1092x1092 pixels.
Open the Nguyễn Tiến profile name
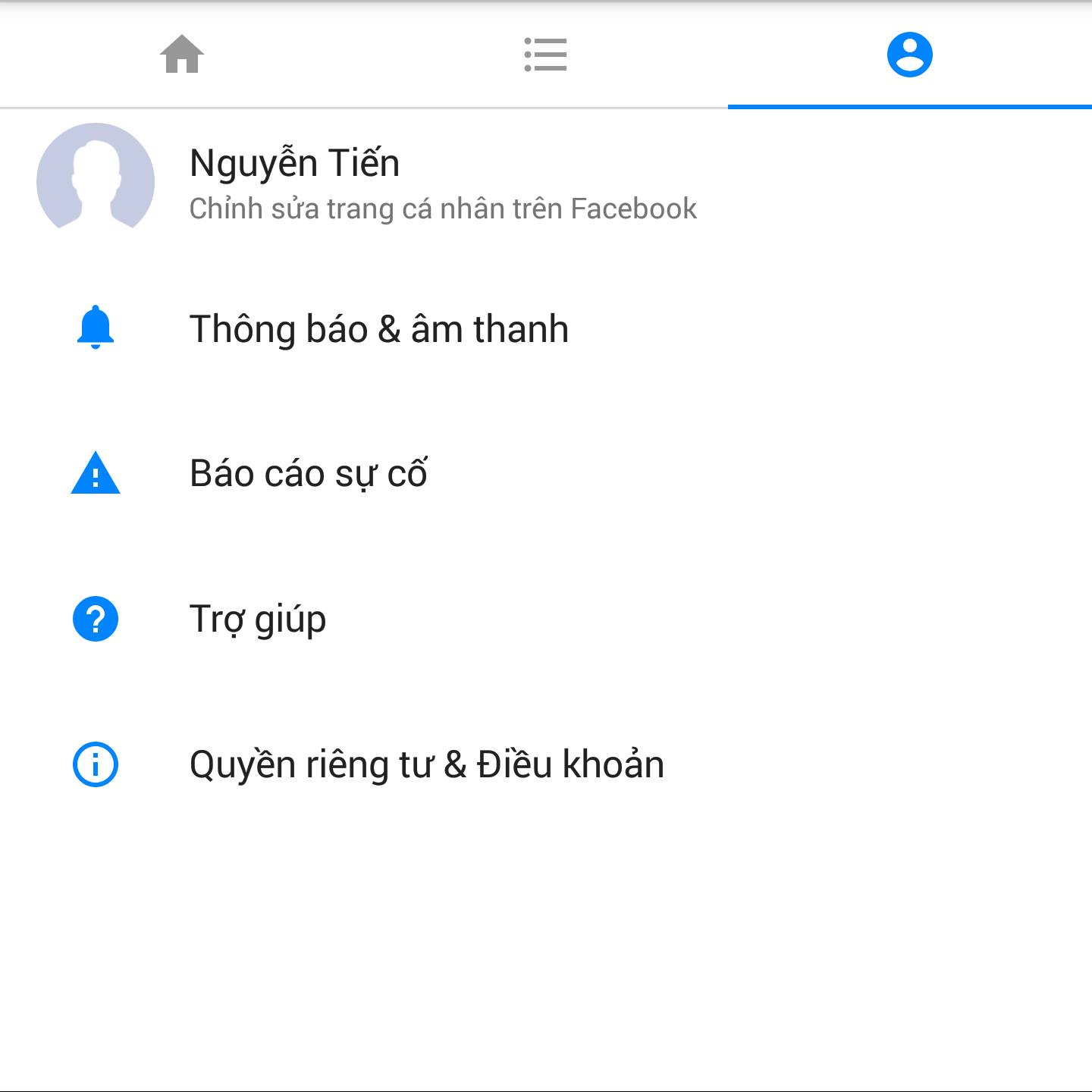(294, 163)
